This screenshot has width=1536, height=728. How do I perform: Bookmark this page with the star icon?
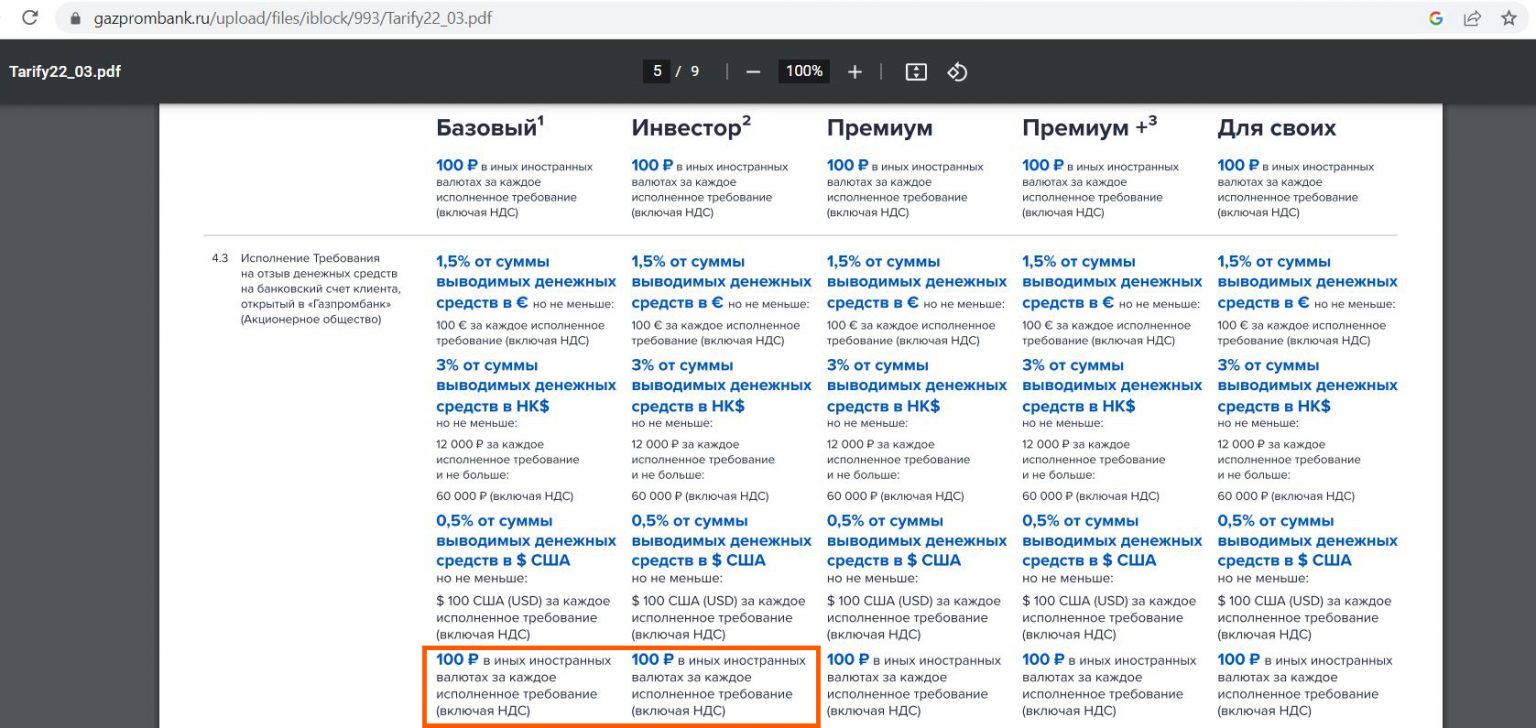click(1509, 18)
